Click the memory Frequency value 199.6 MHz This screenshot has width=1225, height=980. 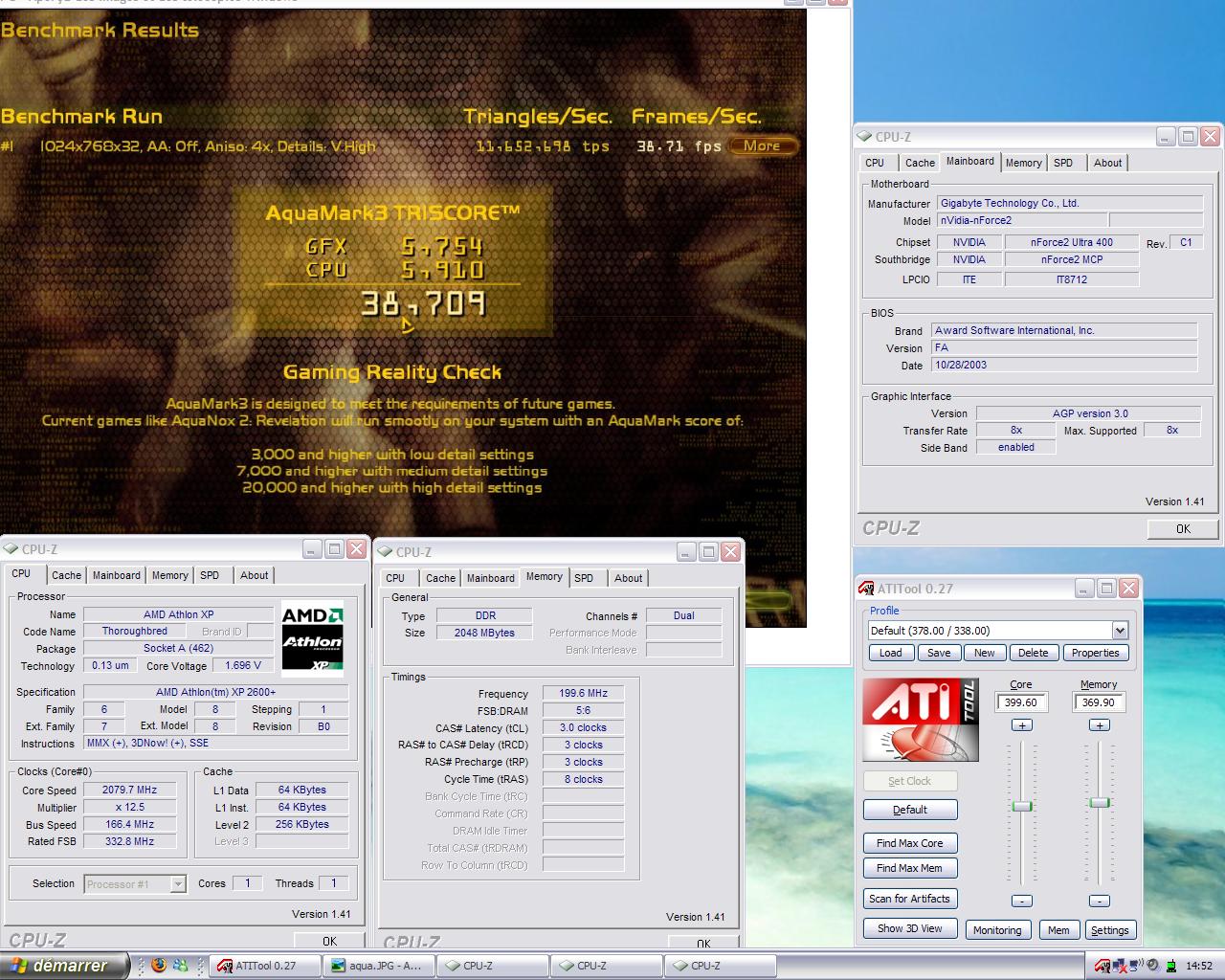coord(583,693)
